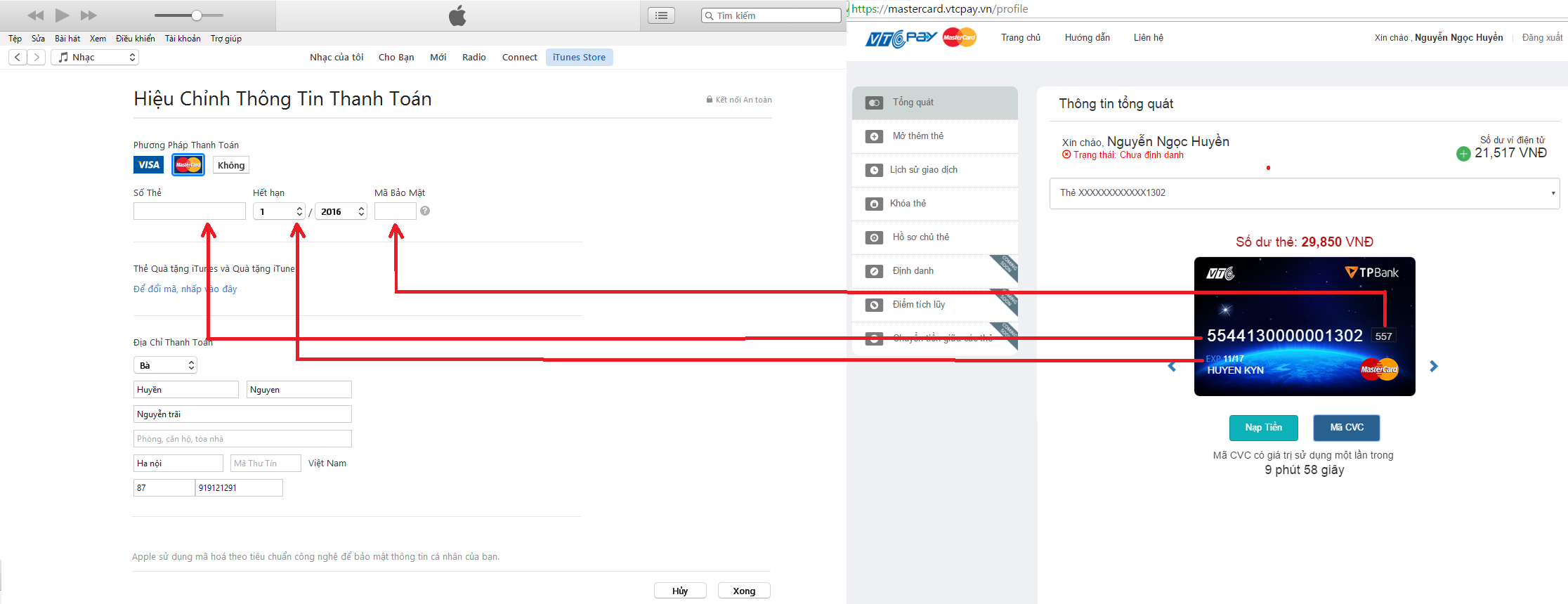Go back with the iTunes back arrow
1568x604 pixels.
(18, 58)
